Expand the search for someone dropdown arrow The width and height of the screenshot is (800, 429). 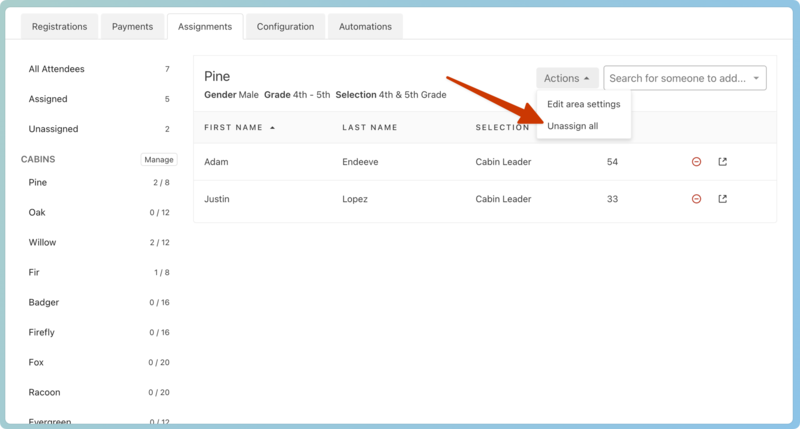coord(756,78)
